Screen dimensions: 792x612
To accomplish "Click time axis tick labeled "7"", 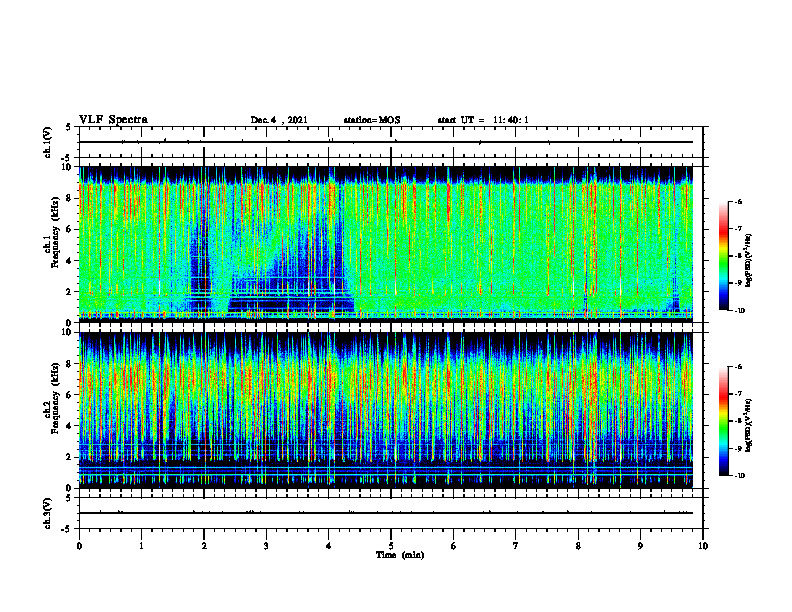I will [x=516, y=546].
